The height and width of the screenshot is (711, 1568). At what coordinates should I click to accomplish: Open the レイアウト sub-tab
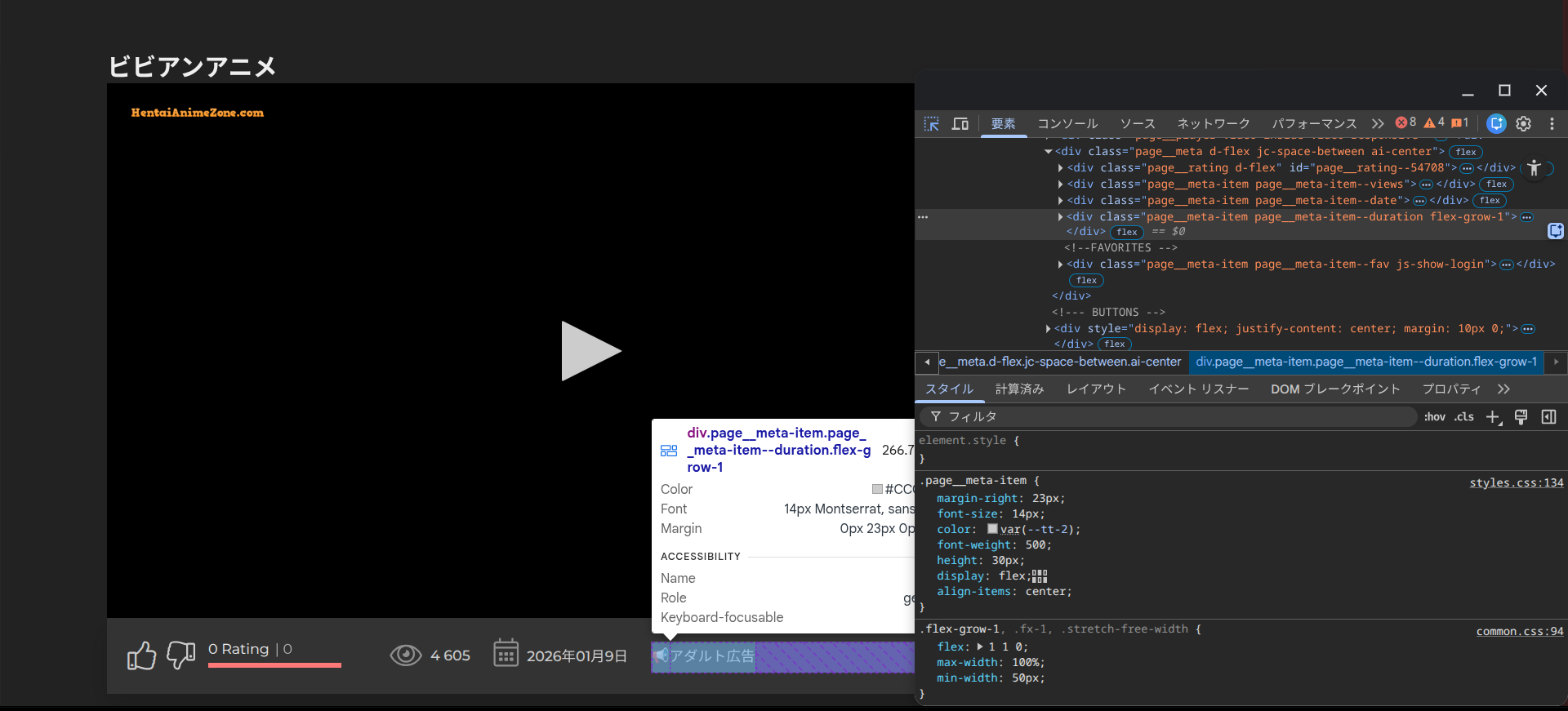[1096, 389]
